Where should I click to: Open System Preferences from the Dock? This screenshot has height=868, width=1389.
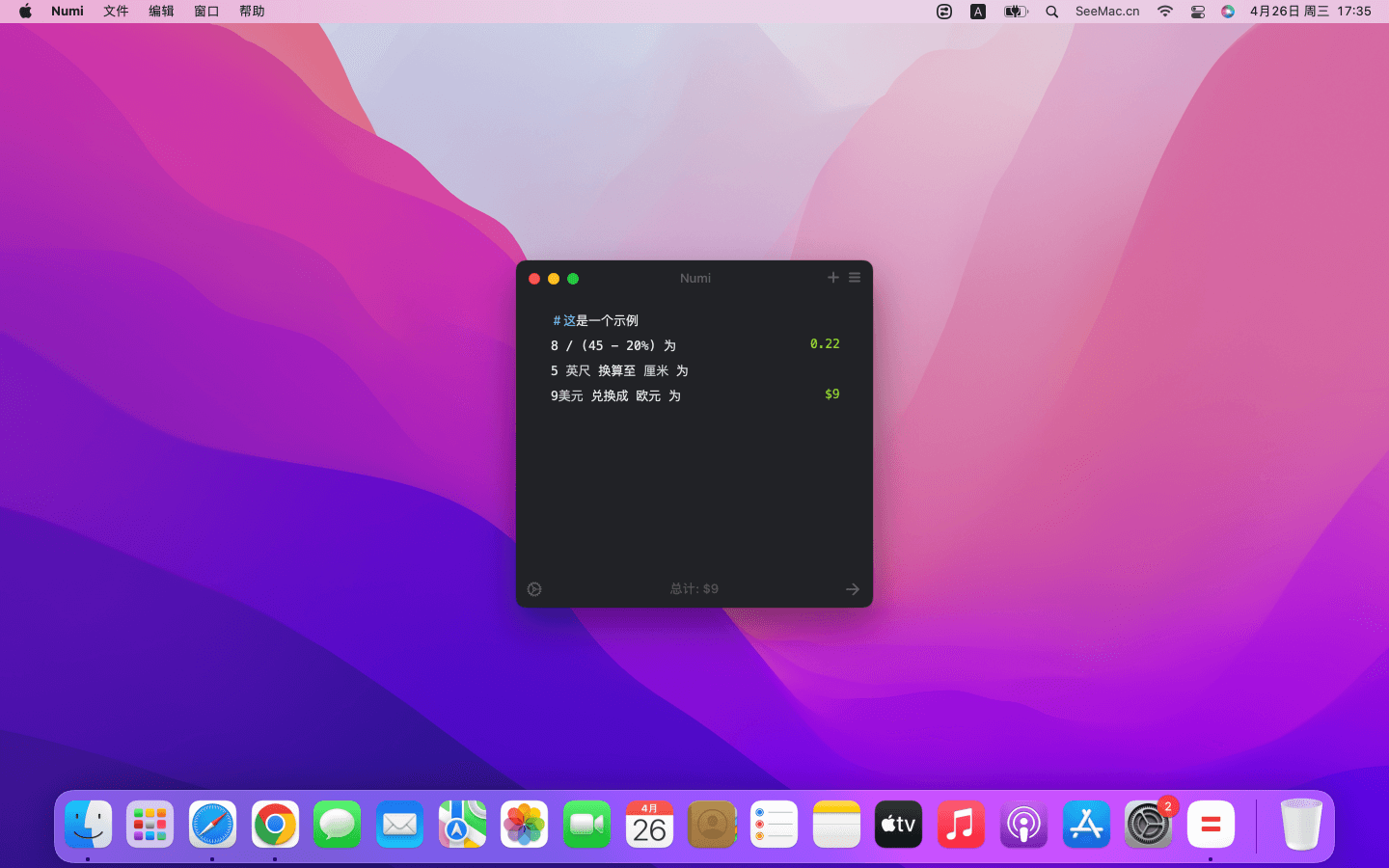coord(1148,825)
